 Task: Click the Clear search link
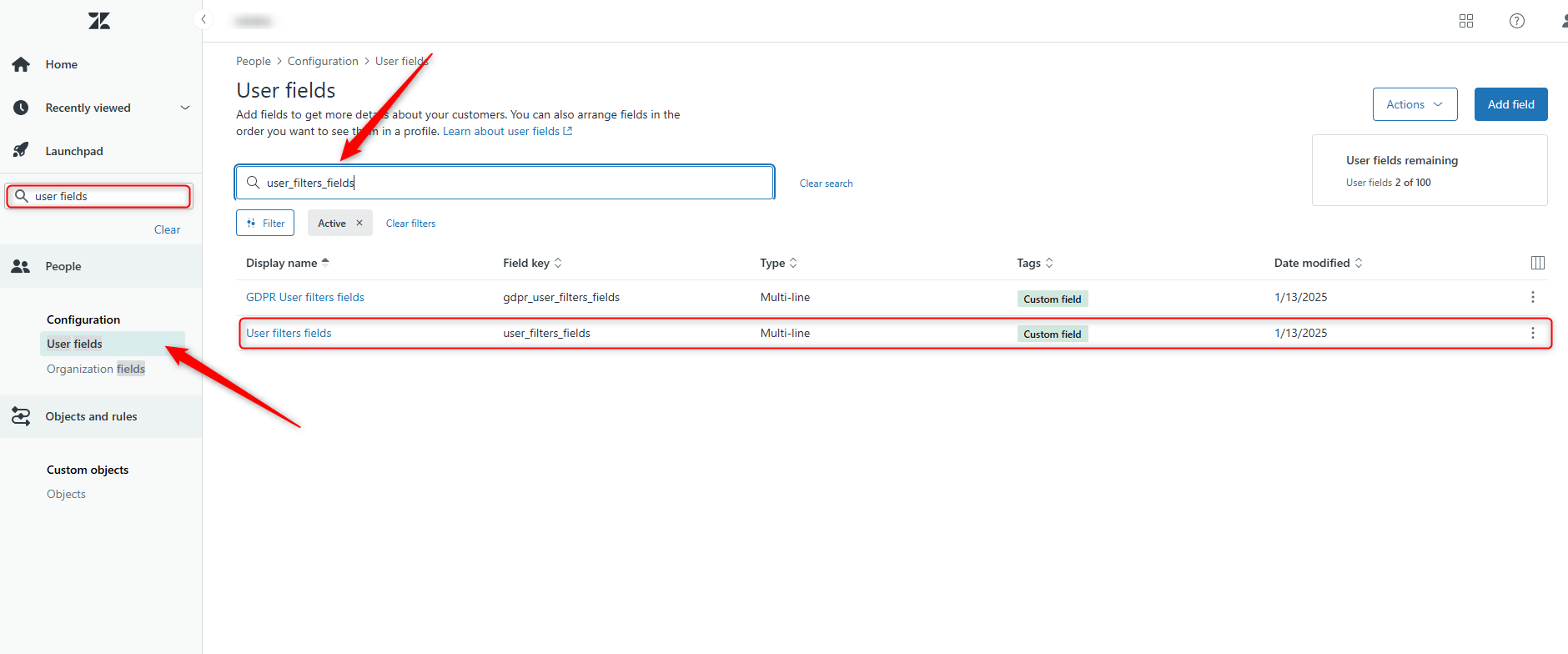pos(826,184)
